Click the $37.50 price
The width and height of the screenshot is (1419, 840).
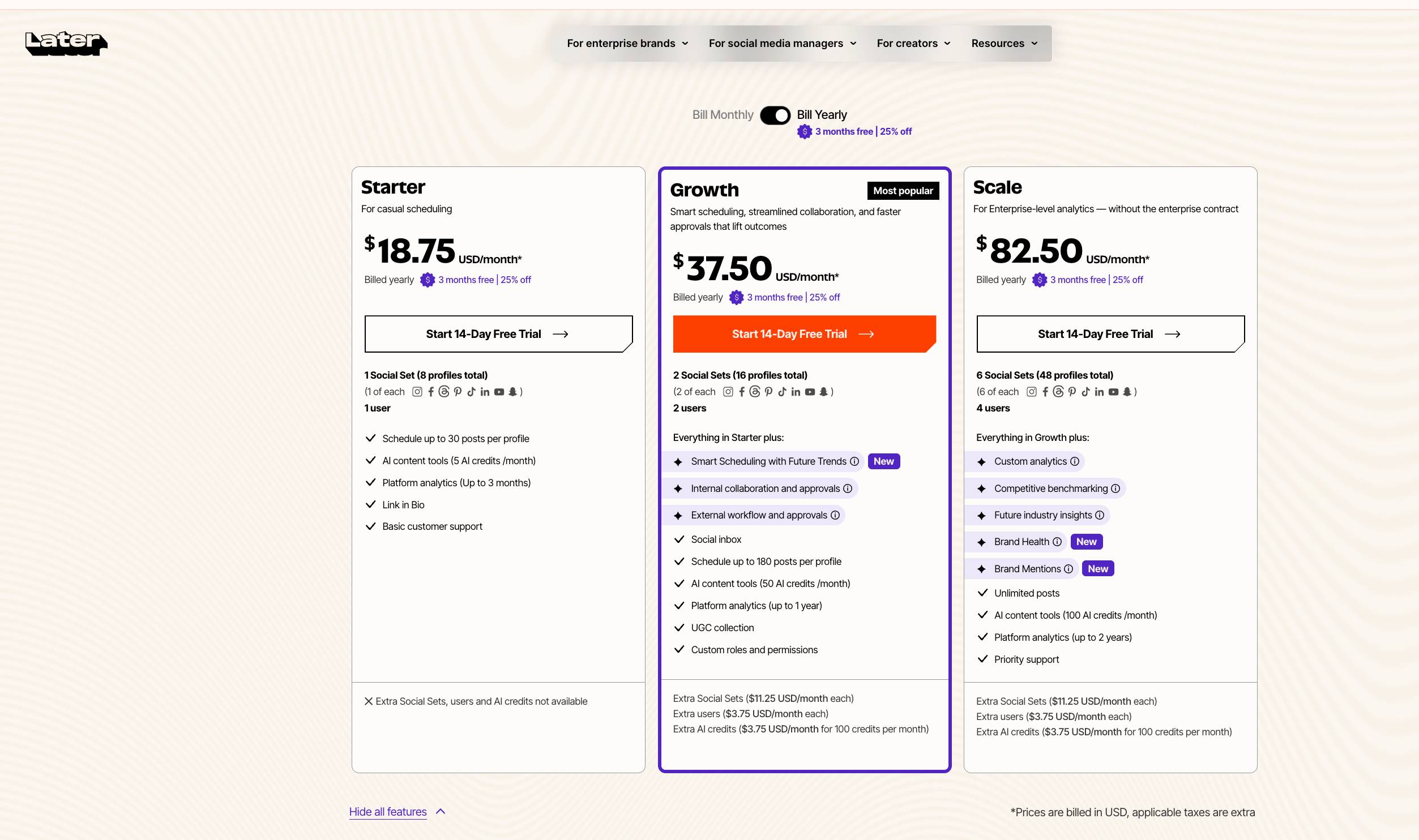(723, 268)
